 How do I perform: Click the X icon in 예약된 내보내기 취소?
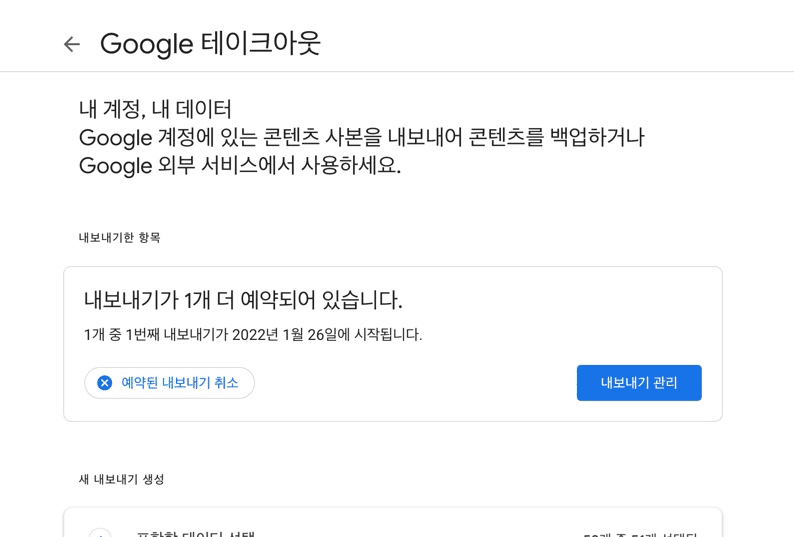[105, 383]
